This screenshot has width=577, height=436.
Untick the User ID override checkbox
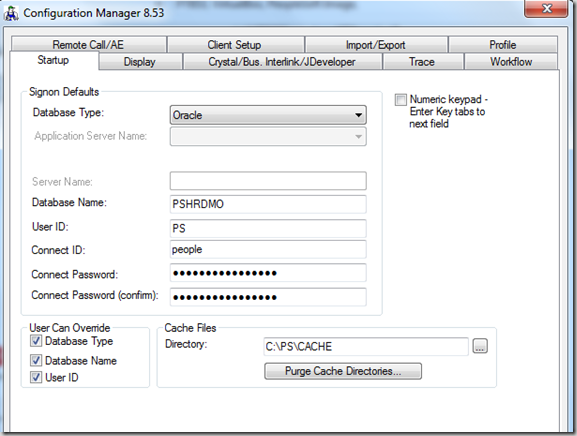[36, 377]
